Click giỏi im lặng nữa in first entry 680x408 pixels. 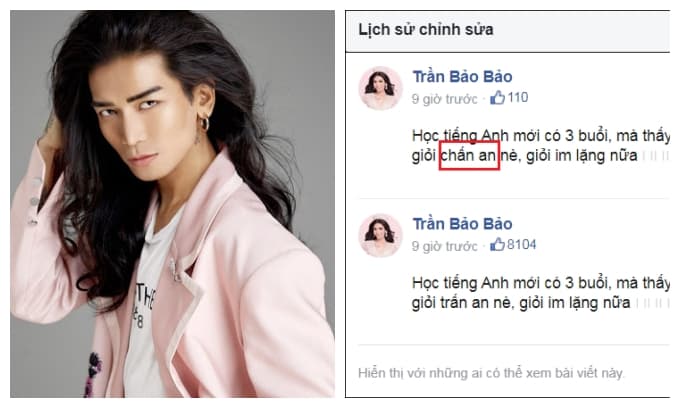click(x=582, y=156)
